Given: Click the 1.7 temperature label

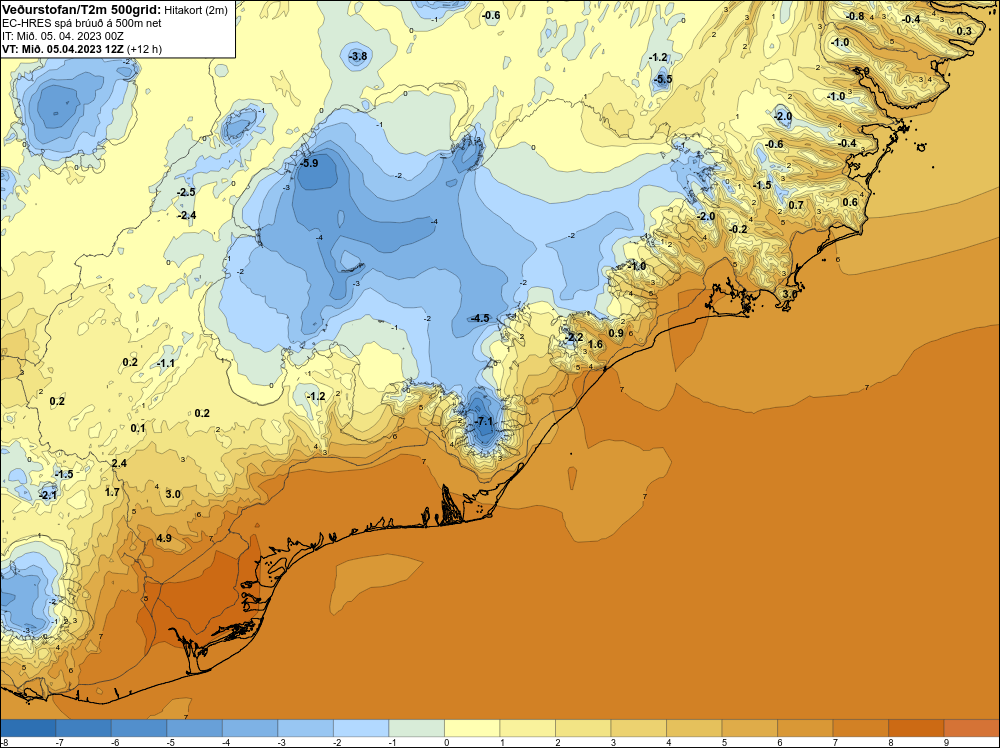Looking at the screenshot, I should pyautogui.click(x=112, y=492).
